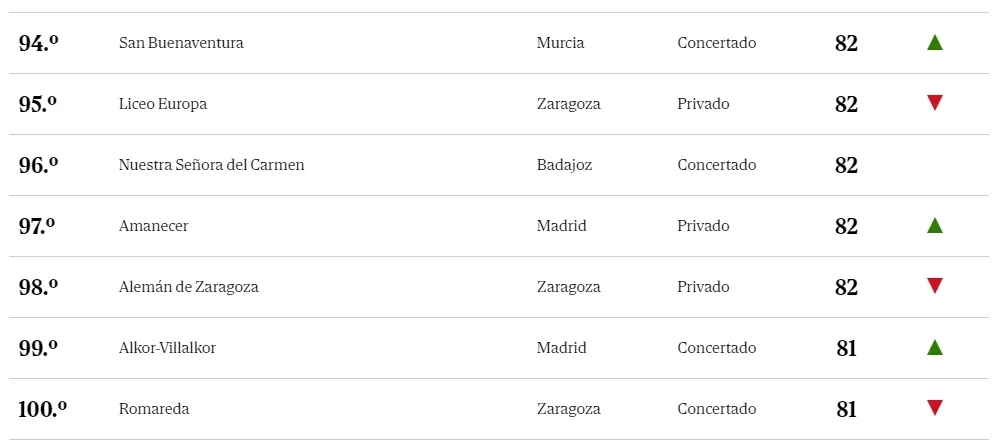The height and width of the screenshot is (448, 1006).
Task: Click the red down arrow for Romareda
Action: pyautogui.click(x=935, y=408)
